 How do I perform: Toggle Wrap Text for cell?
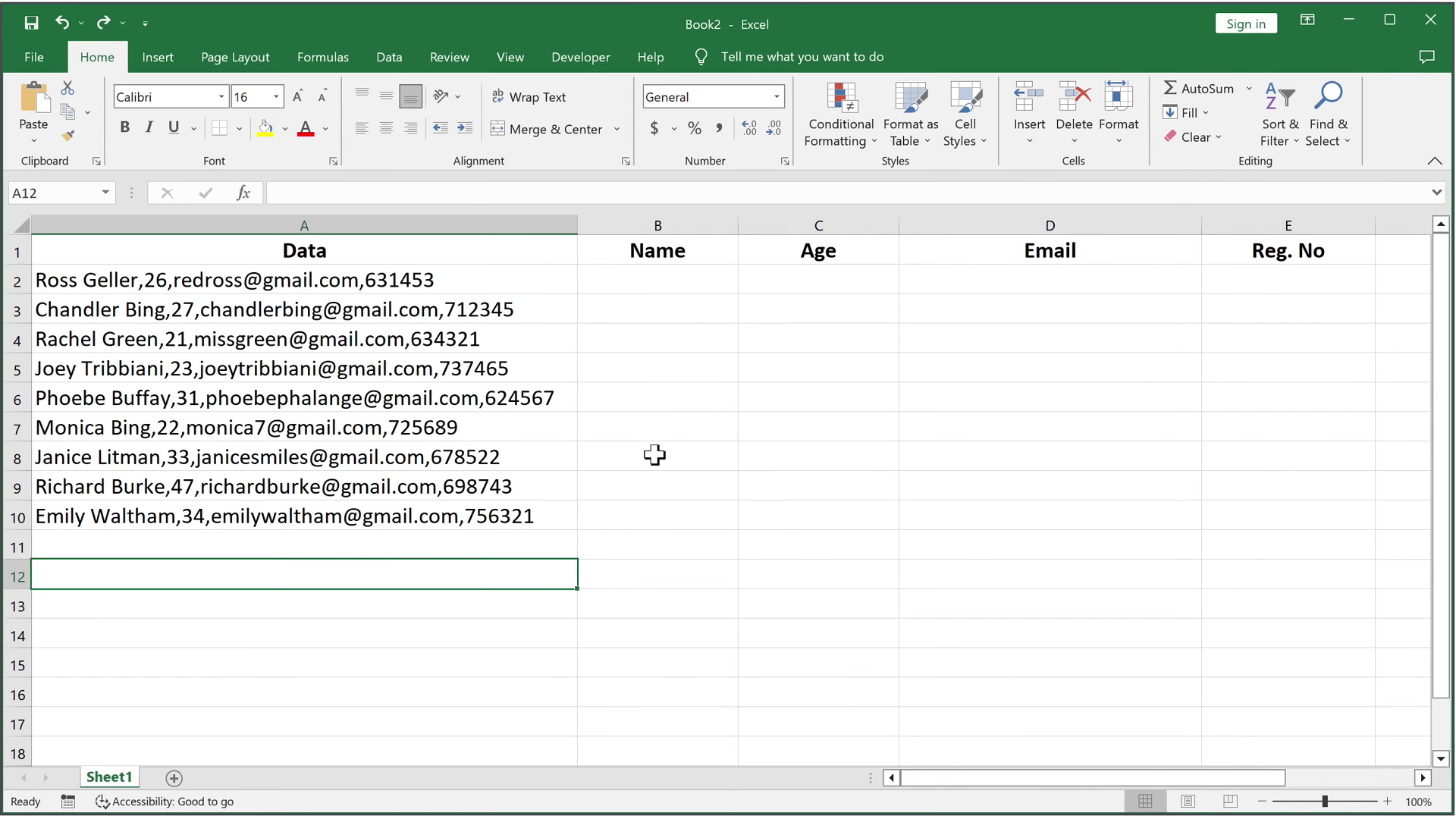[x=529, y=97]
